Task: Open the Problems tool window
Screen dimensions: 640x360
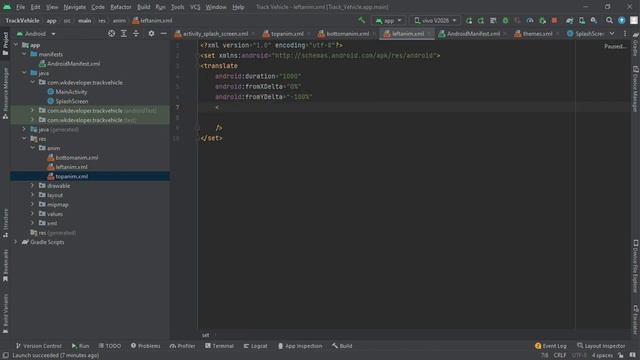Action: point(145,346)
